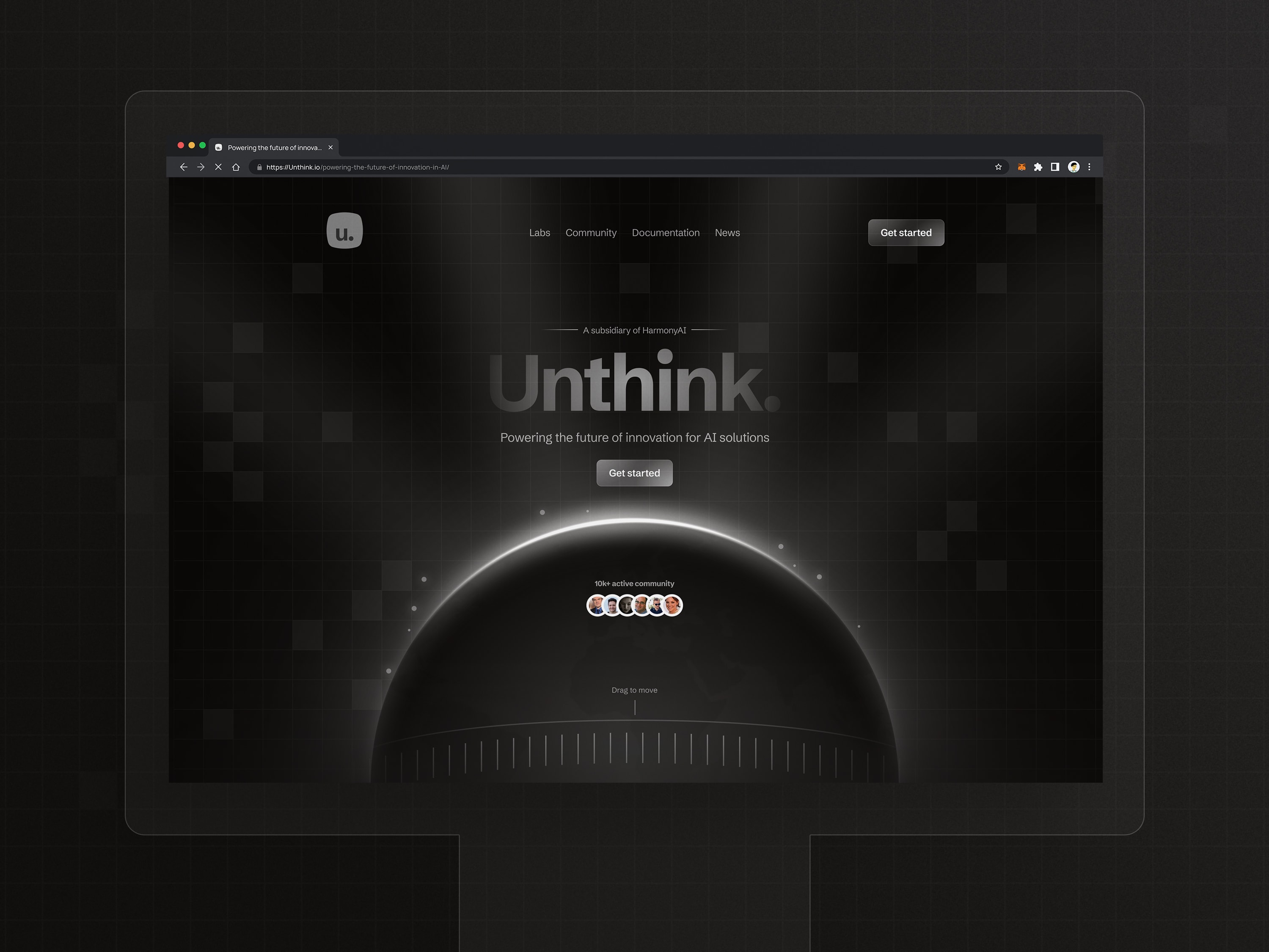Bookmark this page with the star icon

pos(998,167)
